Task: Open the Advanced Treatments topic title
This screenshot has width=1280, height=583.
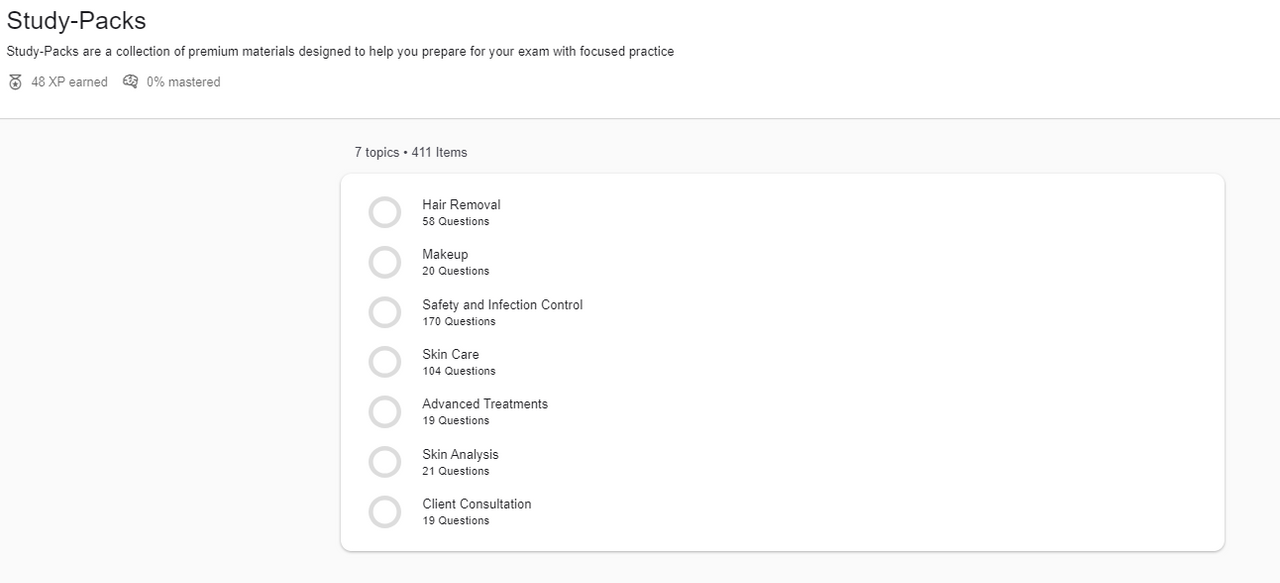Action: click(485, 404)
